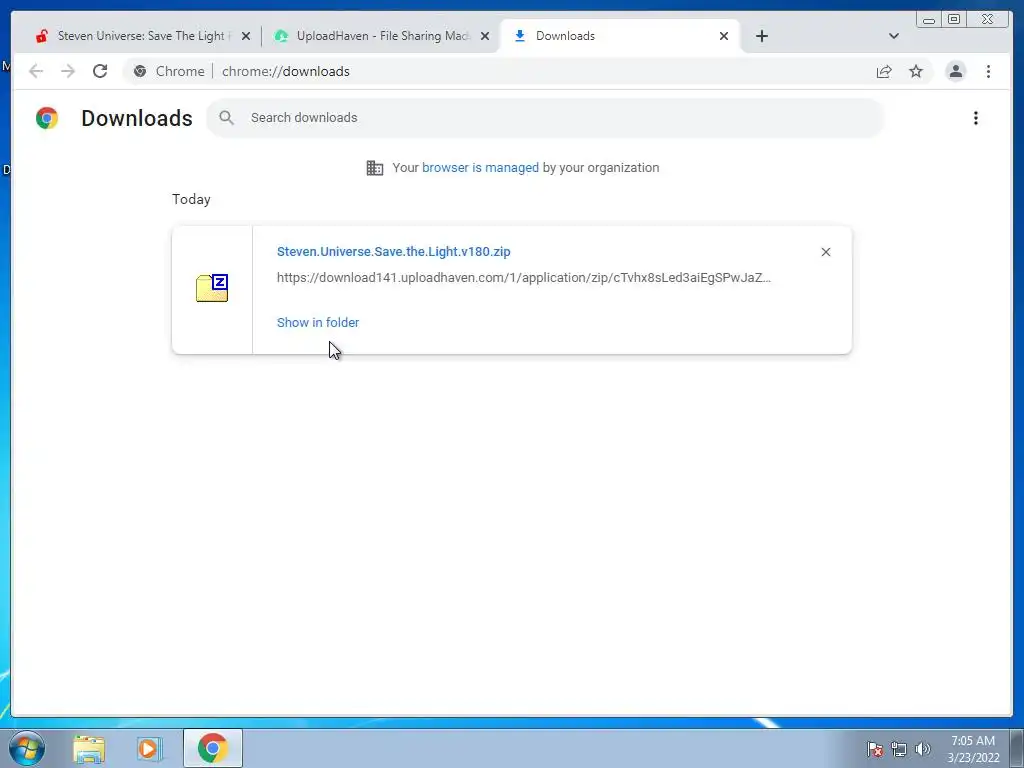Click the Share this page icon
The image size is (1024, 768).
884,71
